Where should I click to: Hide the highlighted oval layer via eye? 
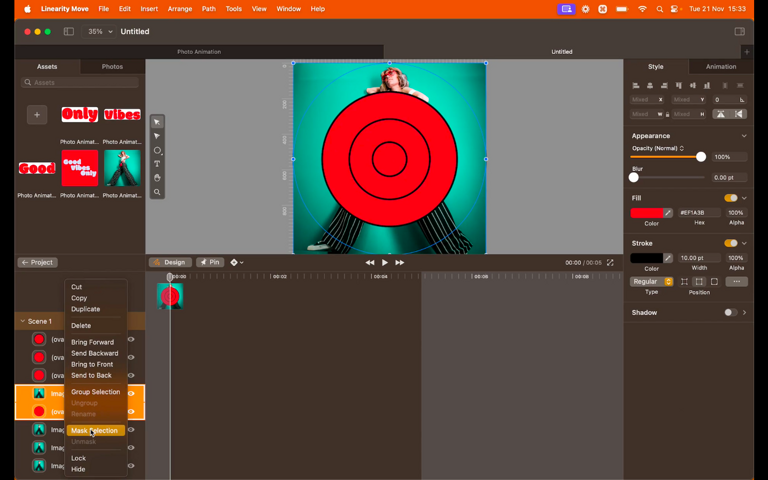[x=131, y=411]
